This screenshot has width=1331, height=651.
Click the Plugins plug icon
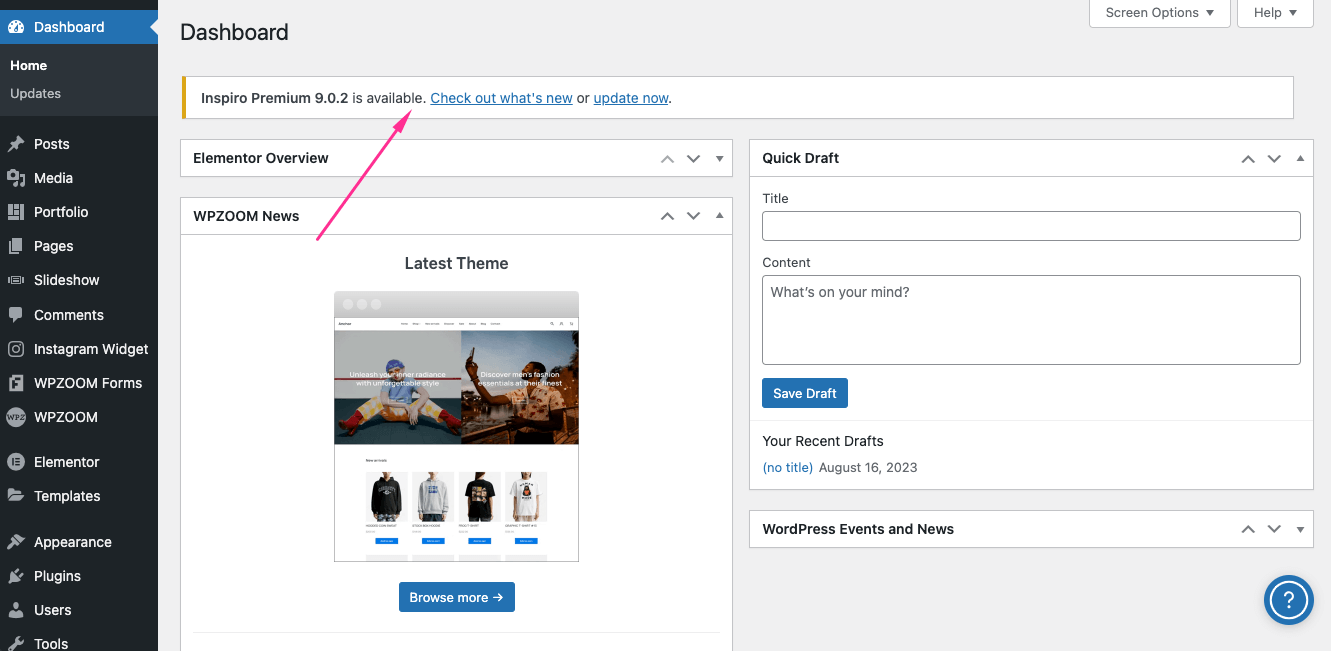click(16, 576)
